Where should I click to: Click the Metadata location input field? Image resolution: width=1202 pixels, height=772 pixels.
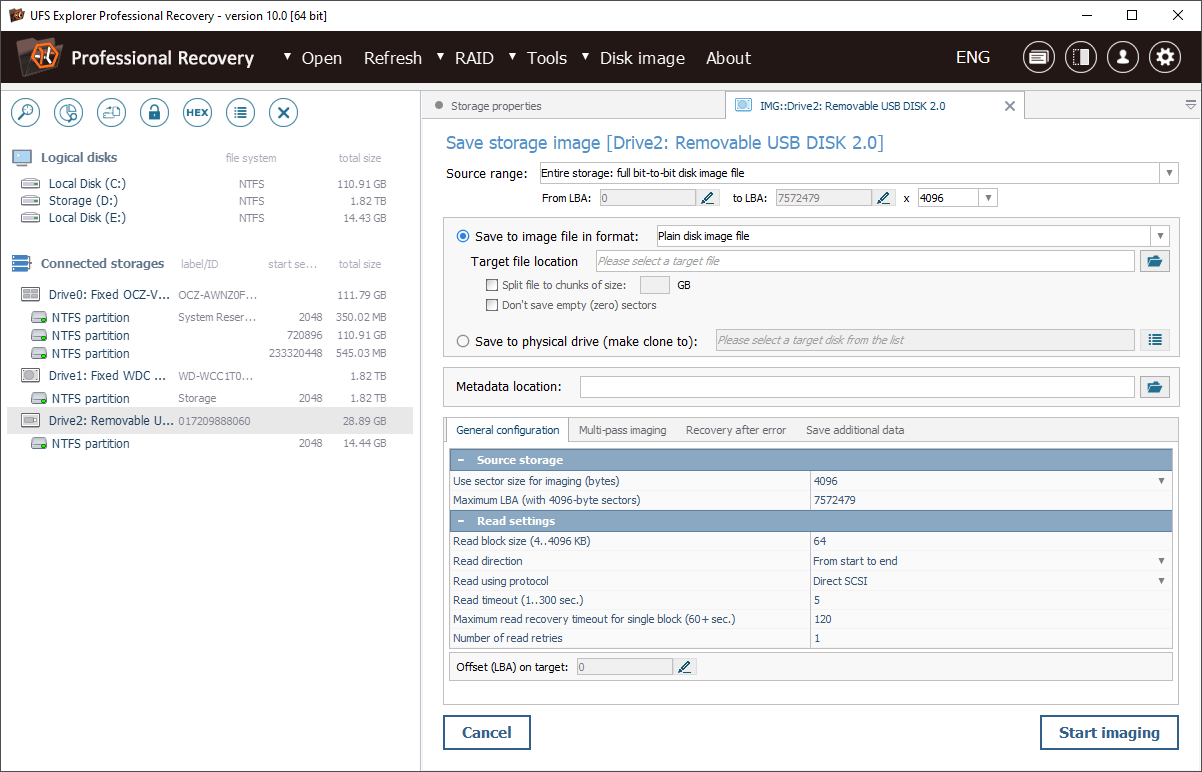click(857, 387)
